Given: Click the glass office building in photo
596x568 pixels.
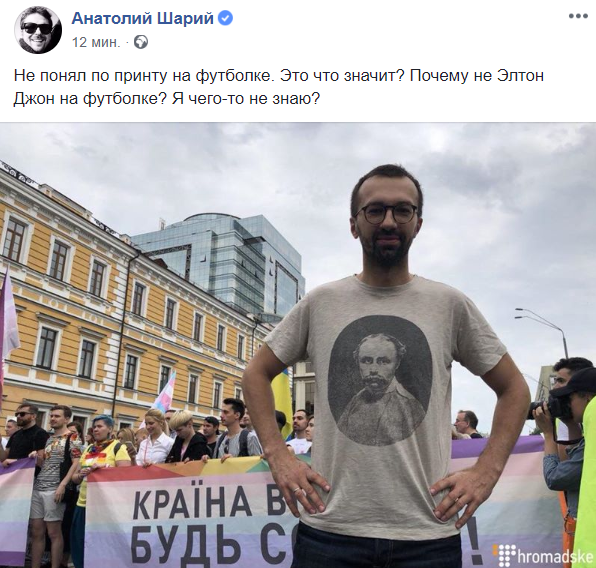Looking at the screenshot, I should pyautogui.click(x=228, y=262).
